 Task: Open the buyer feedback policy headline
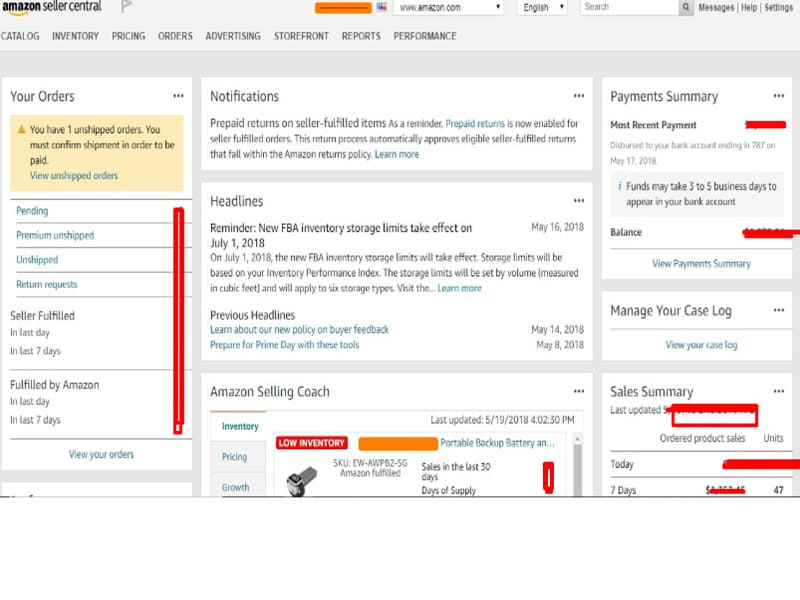click(x=299, y=330)
